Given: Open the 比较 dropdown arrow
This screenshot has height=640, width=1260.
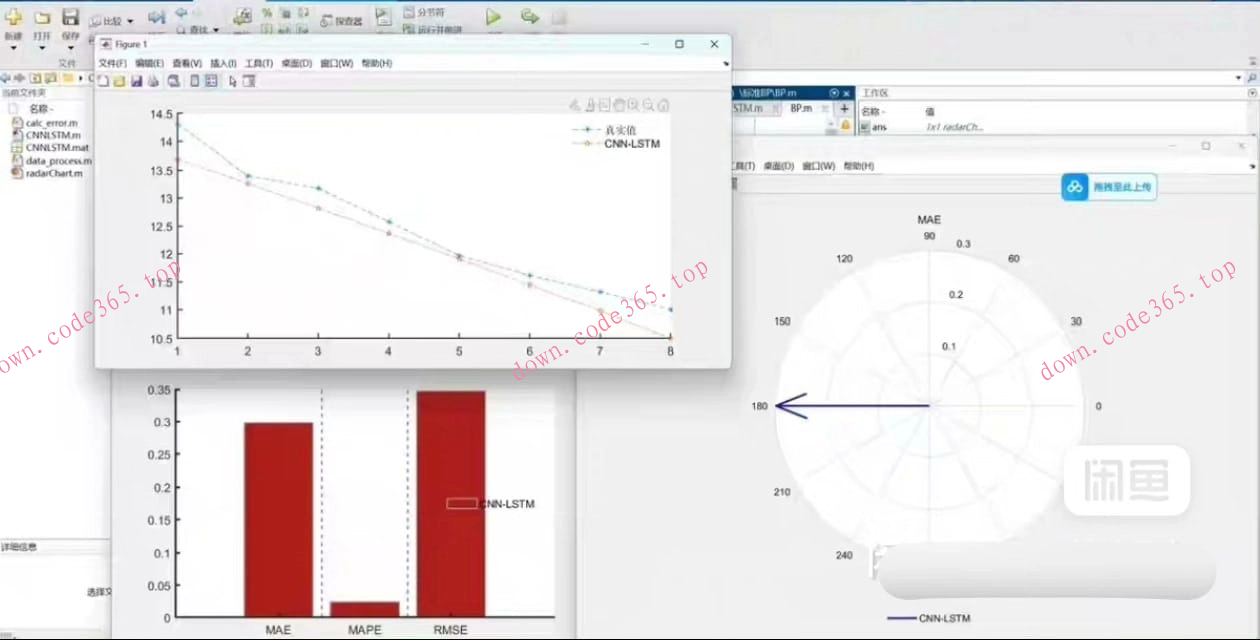Looking at the screenshot, I should 130,21.
